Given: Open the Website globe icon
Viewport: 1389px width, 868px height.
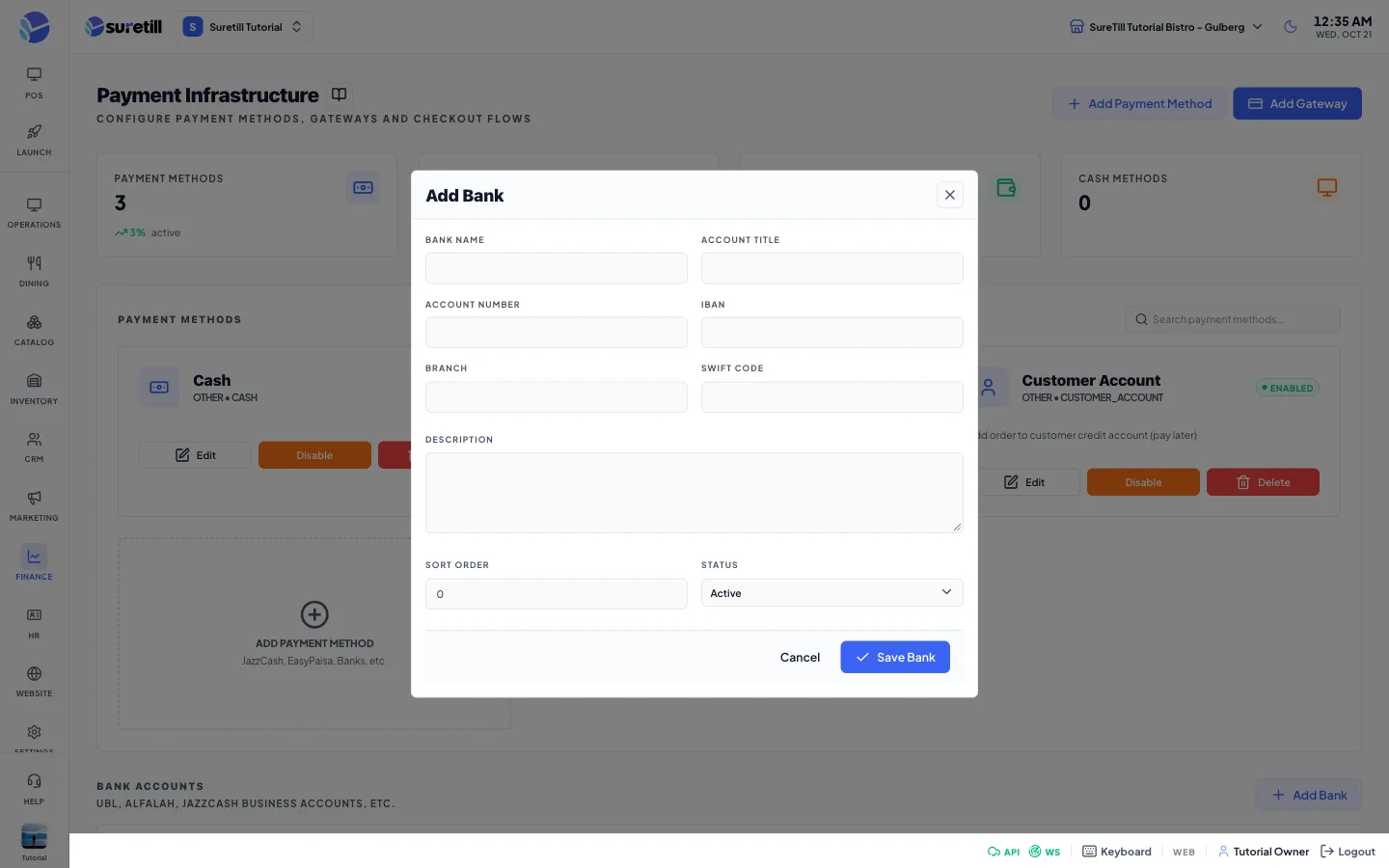Looking at the screenshot, I should (34, 674).
